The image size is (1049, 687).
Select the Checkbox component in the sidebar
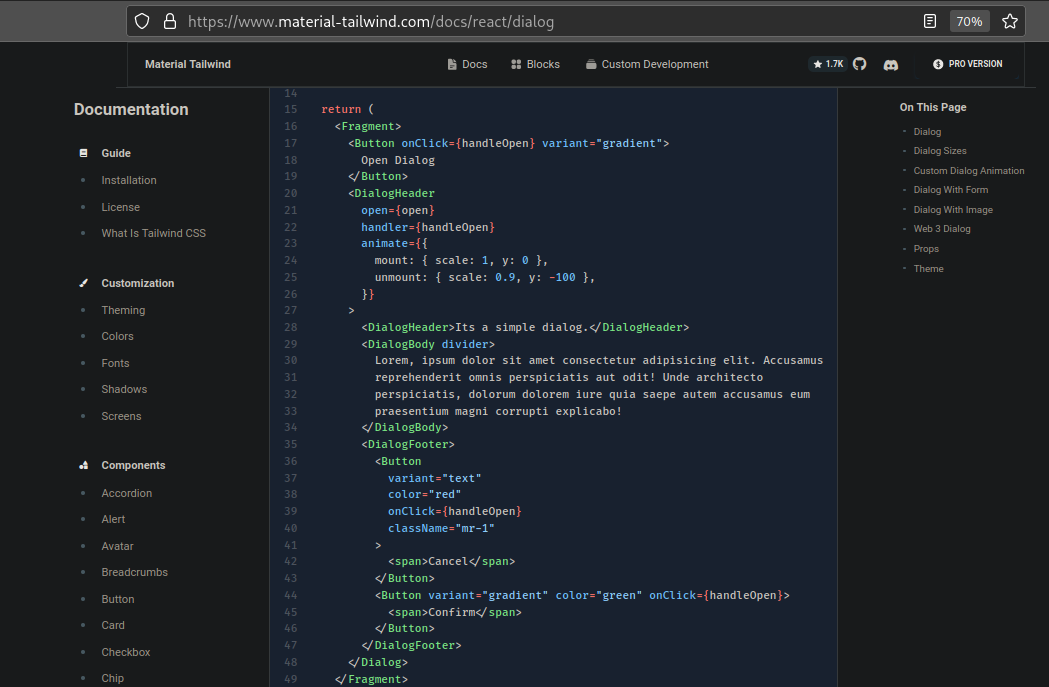pyautogui.click(x=125, y=651)
